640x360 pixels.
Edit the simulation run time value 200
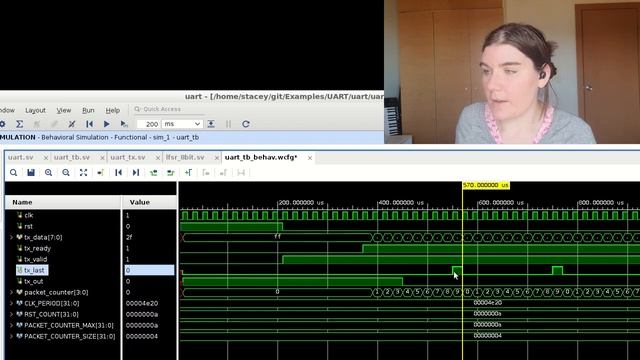(x=148, y=124)
